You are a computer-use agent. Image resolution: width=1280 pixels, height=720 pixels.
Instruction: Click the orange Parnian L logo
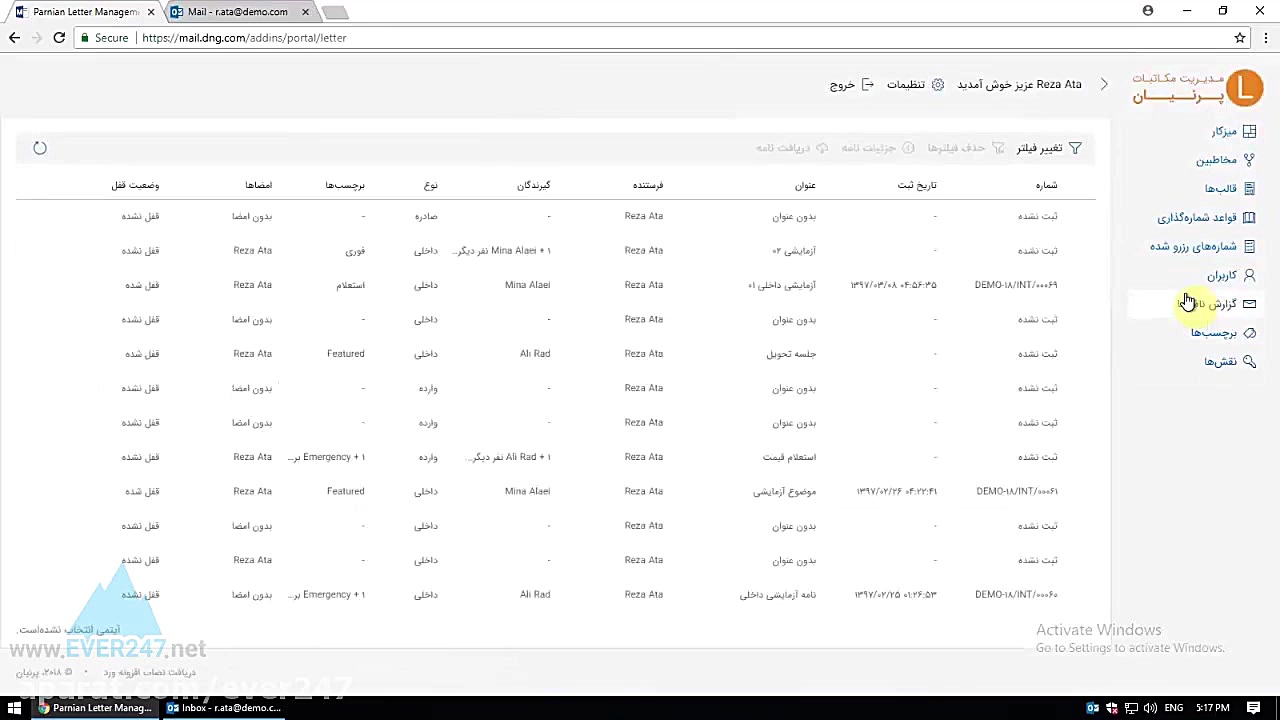click(x=1244, y=88)
